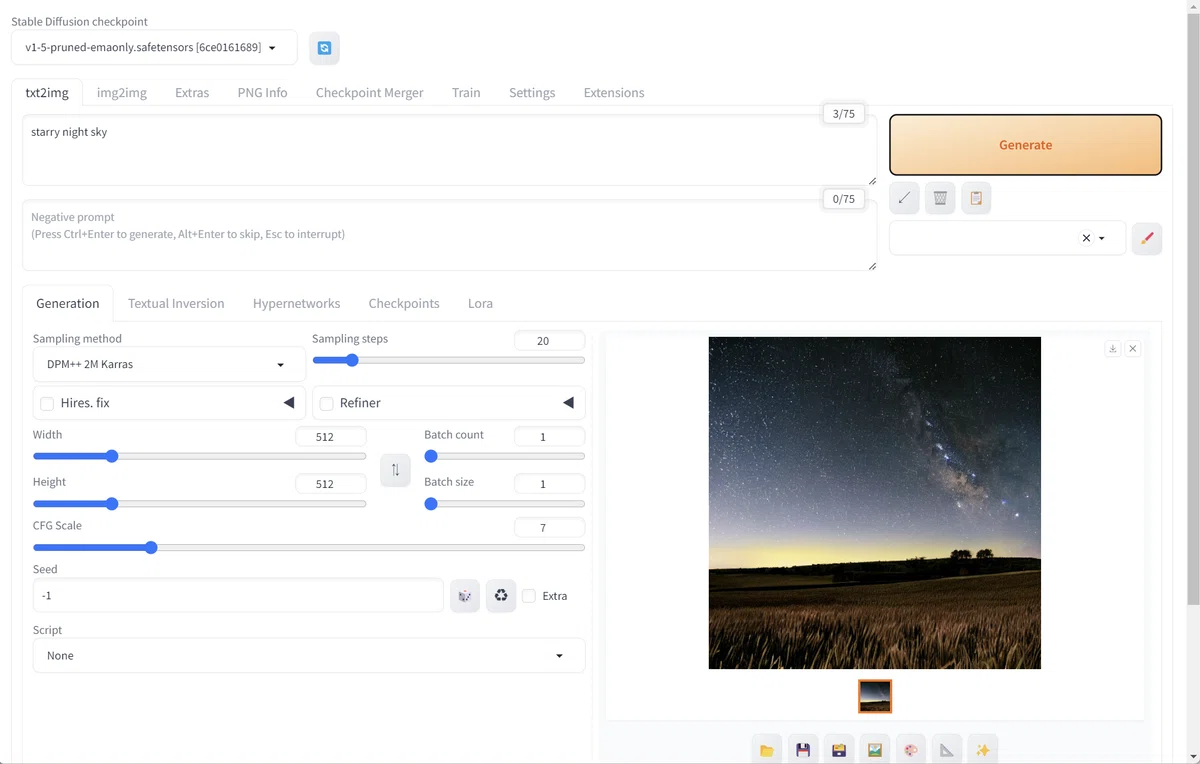Select the Generation tab
Viewport: 1200px width, 764px height.
(68, 303)
